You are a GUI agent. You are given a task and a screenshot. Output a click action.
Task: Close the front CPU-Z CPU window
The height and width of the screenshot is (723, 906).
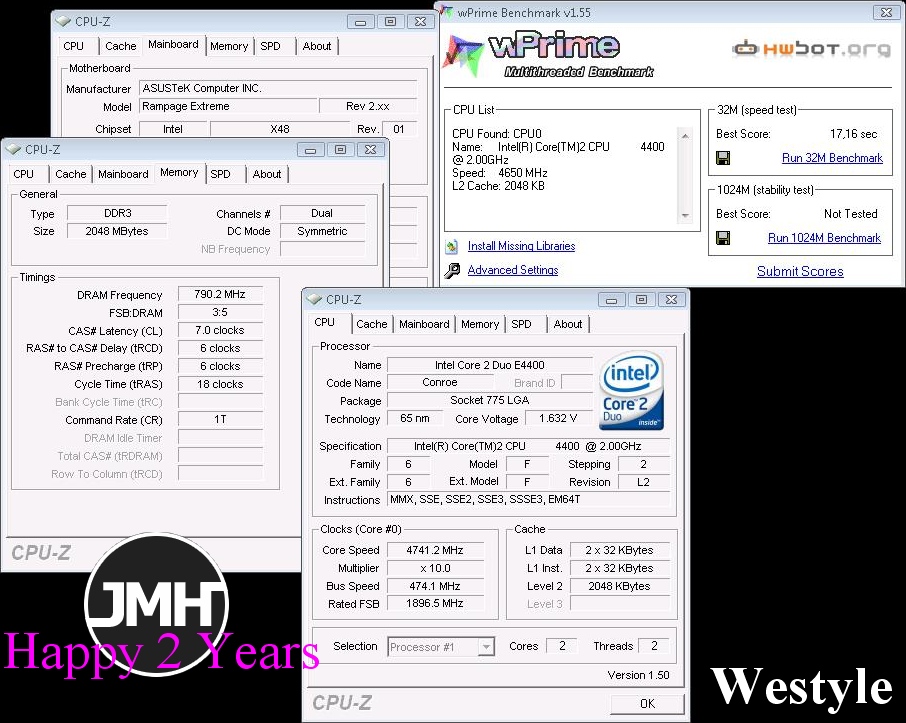671,299
